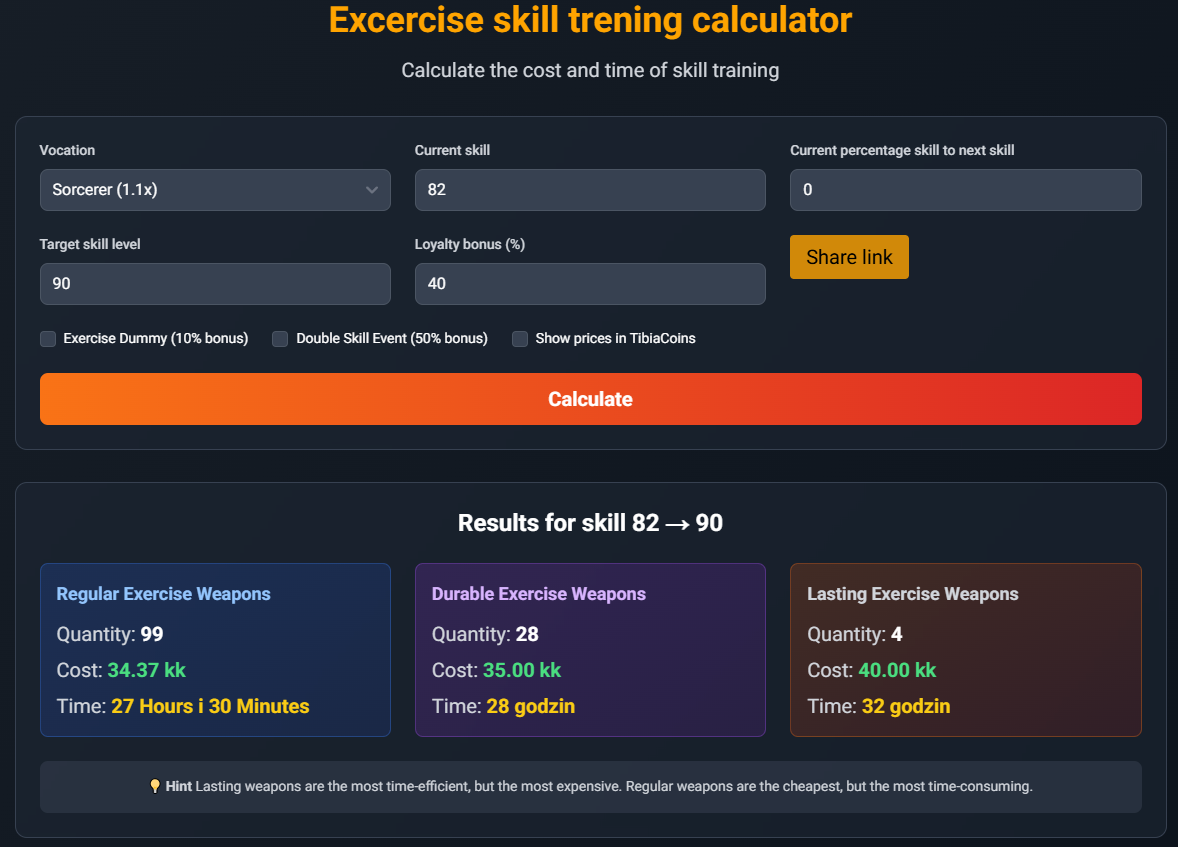Toggle the Double Skill Event (50% bonus) checkbox
Image resolution: width=1178 pixels, height=847 pixels.
click(x=280, y=339)
